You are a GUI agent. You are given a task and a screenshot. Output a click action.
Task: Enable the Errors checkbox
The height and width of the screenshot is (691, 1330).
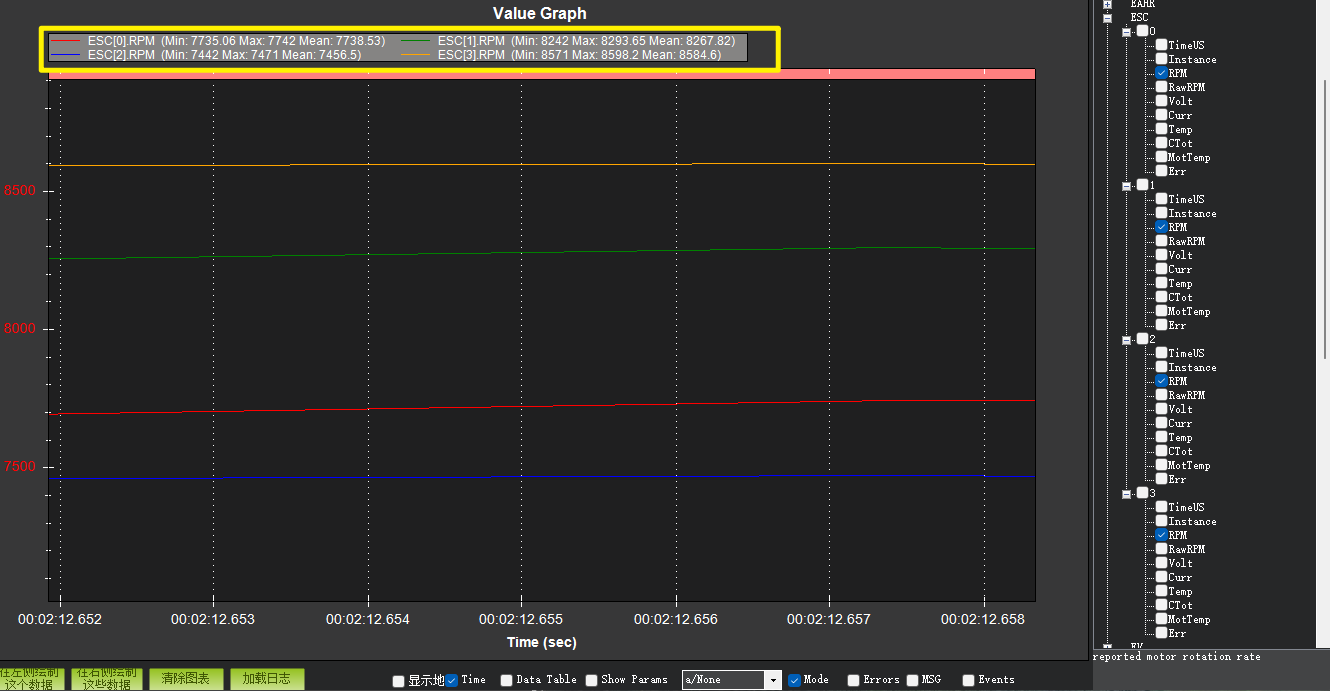tap(854, 680)
